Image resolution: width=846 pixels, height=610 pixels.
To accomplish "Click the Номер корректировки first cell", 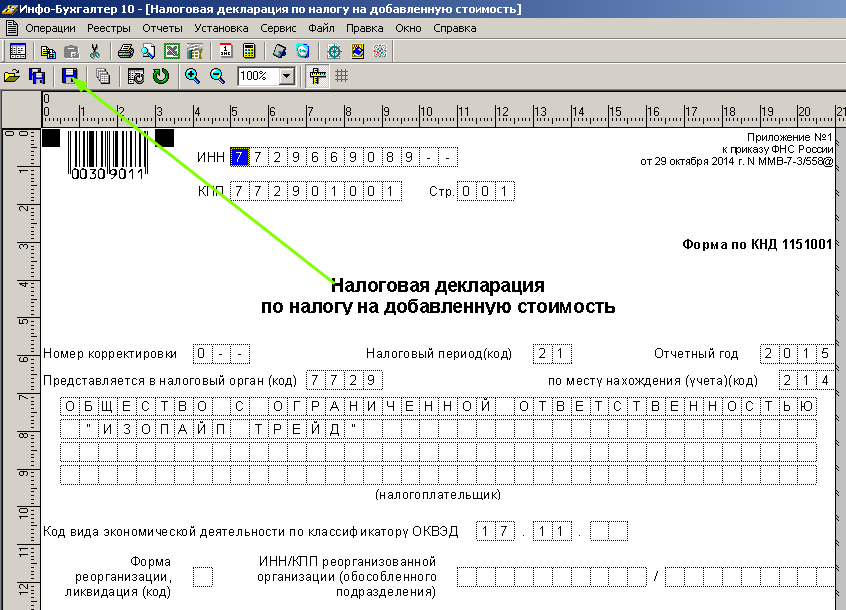I will 202,354.
